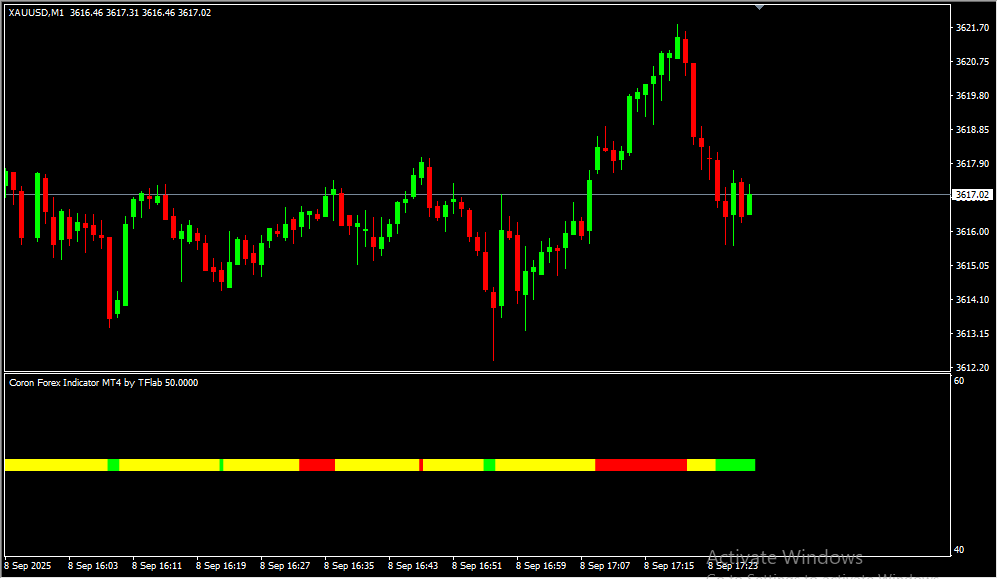
Task: Select the 8 Sep 17:07 time marker
Action: coord(605,566)
